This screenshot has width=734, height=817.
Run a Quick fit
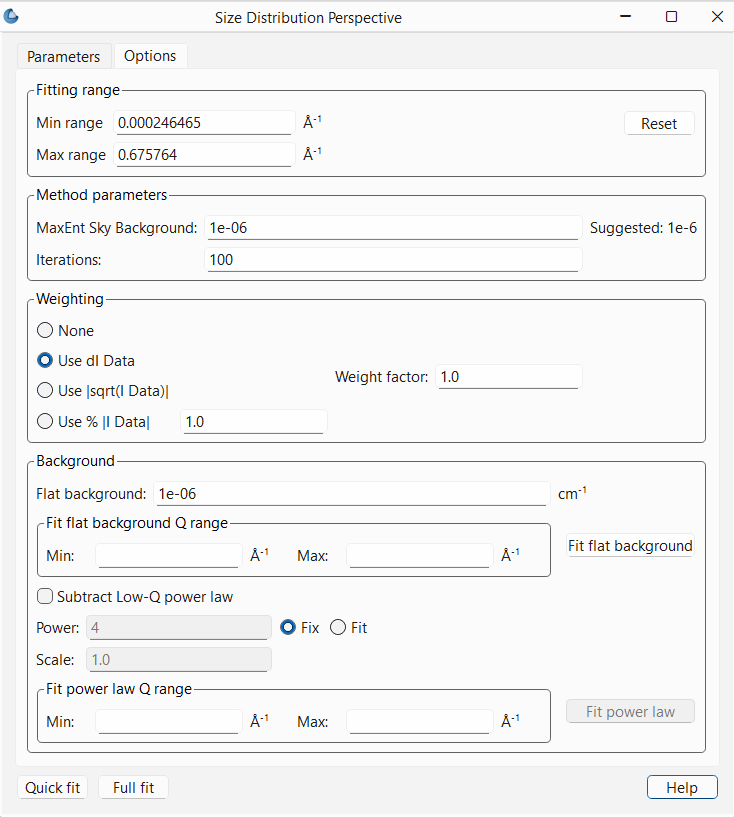click(x=53, y=788)
